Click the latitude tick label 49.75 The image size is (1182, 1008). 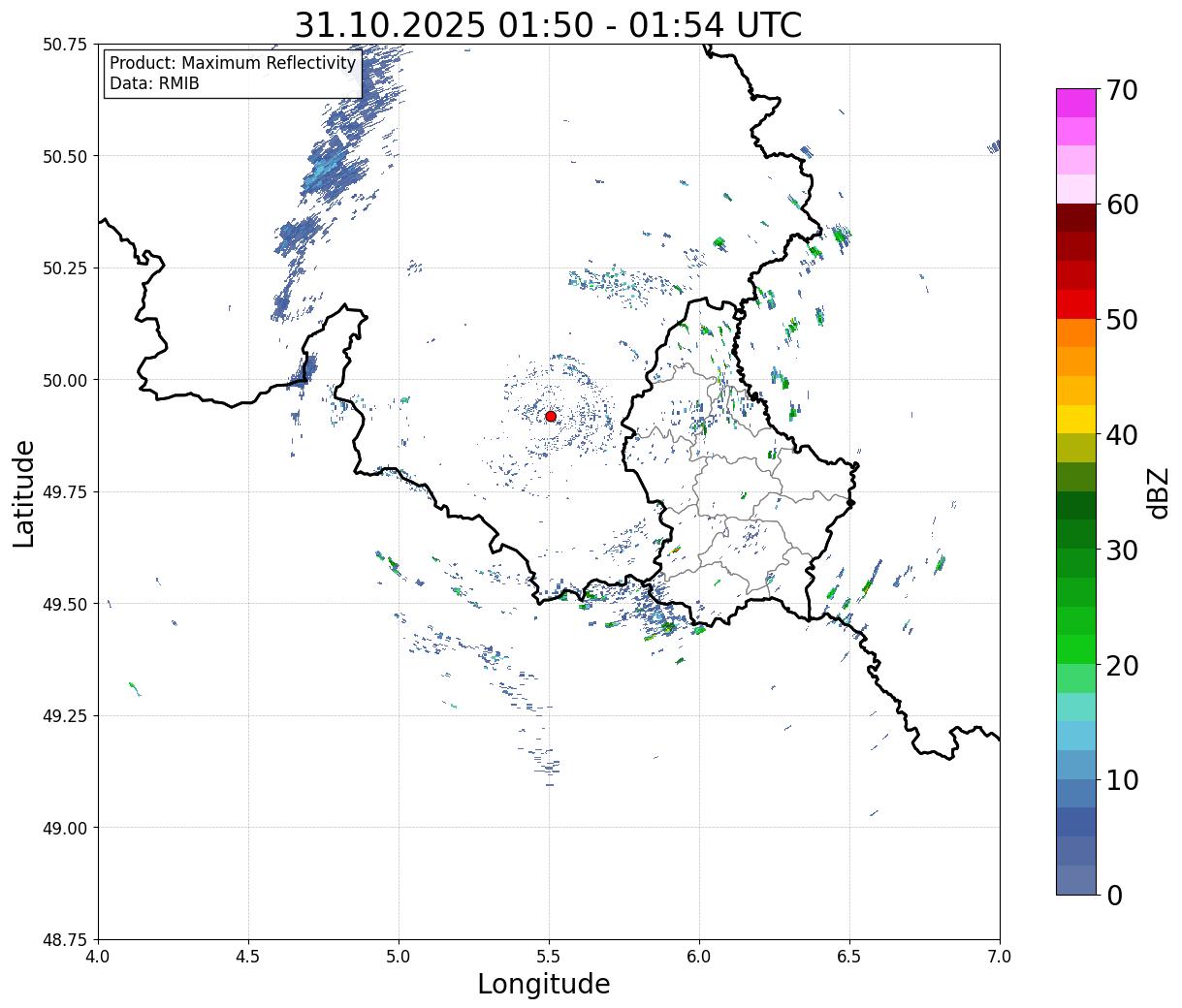click(x=64, y=492)
